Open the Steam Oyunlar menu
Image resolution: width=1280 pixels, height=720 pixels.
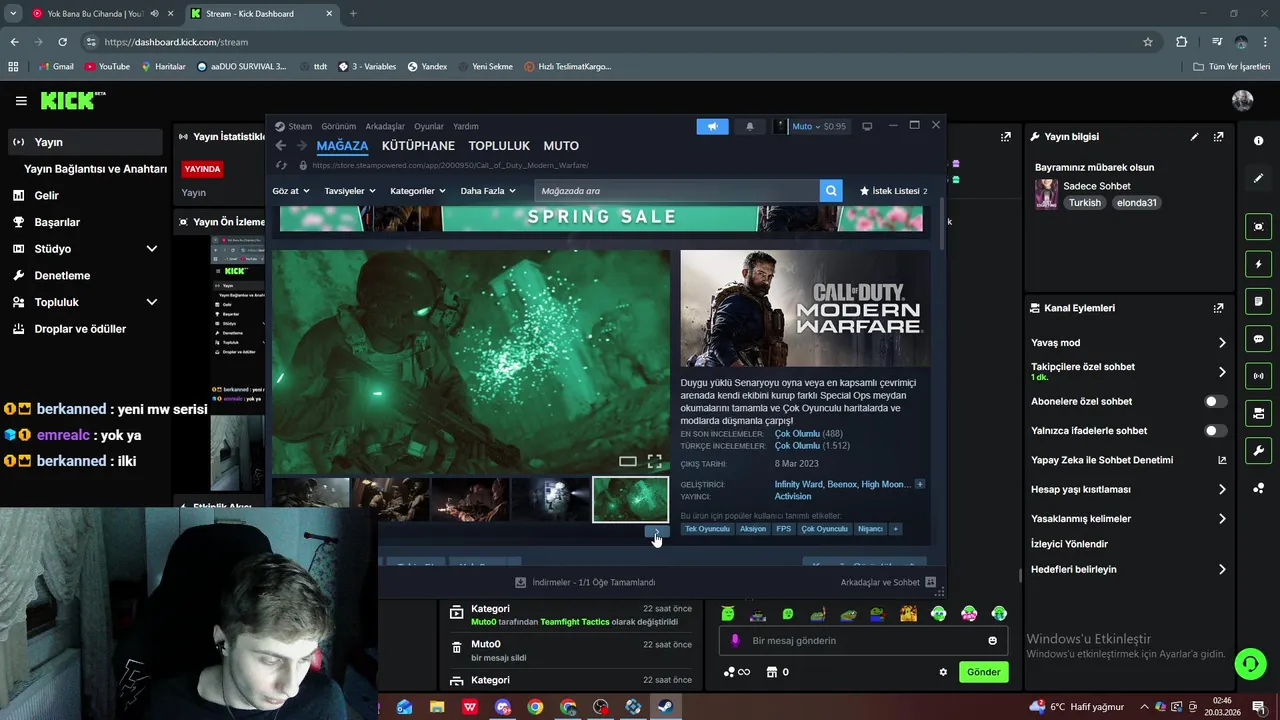point(429,127)
